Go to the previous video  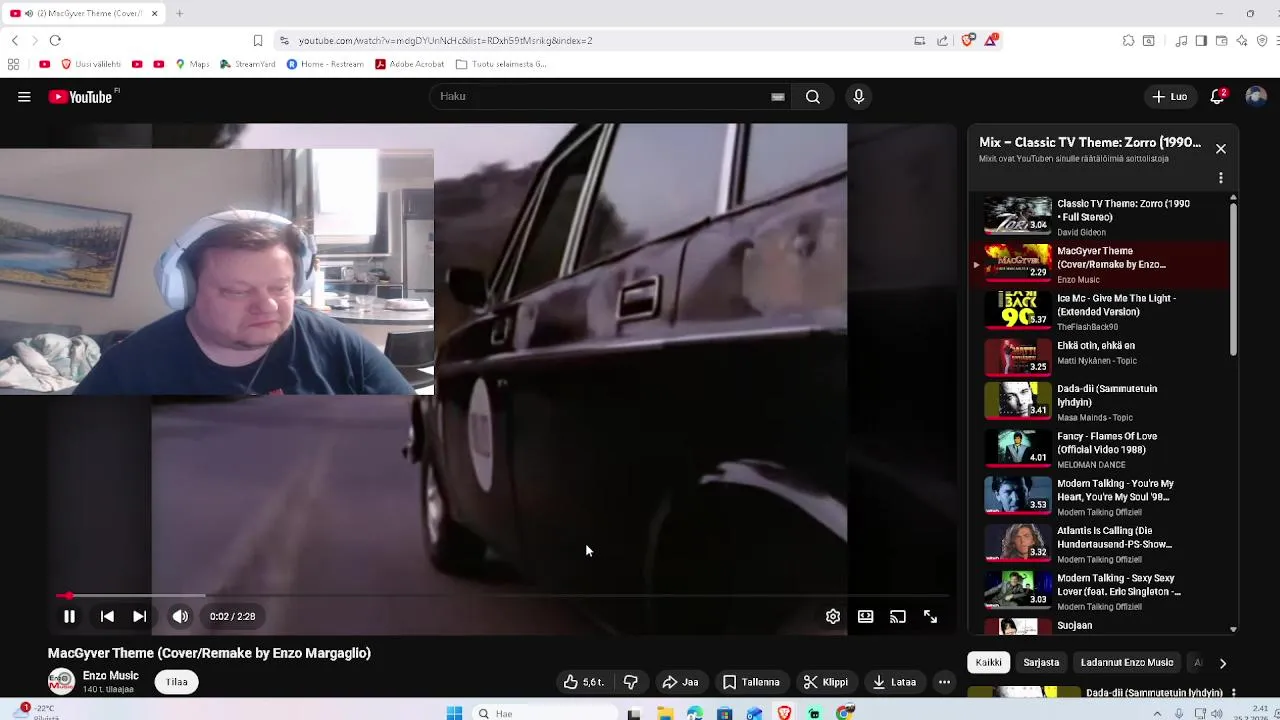(x=107, y=617)
